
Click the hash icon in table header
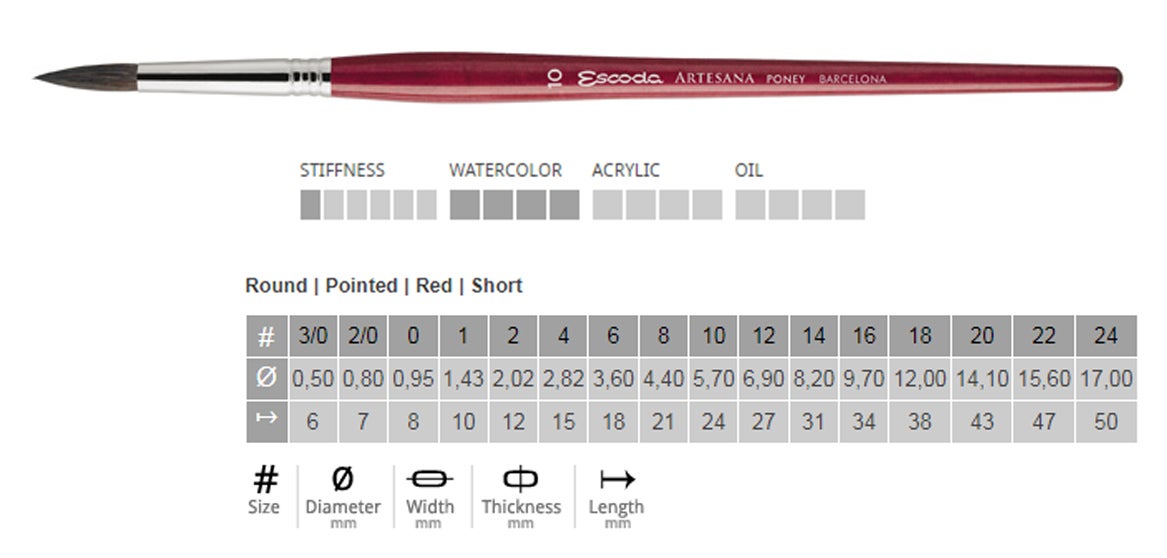pyautogui.click(x=266, y=336)
